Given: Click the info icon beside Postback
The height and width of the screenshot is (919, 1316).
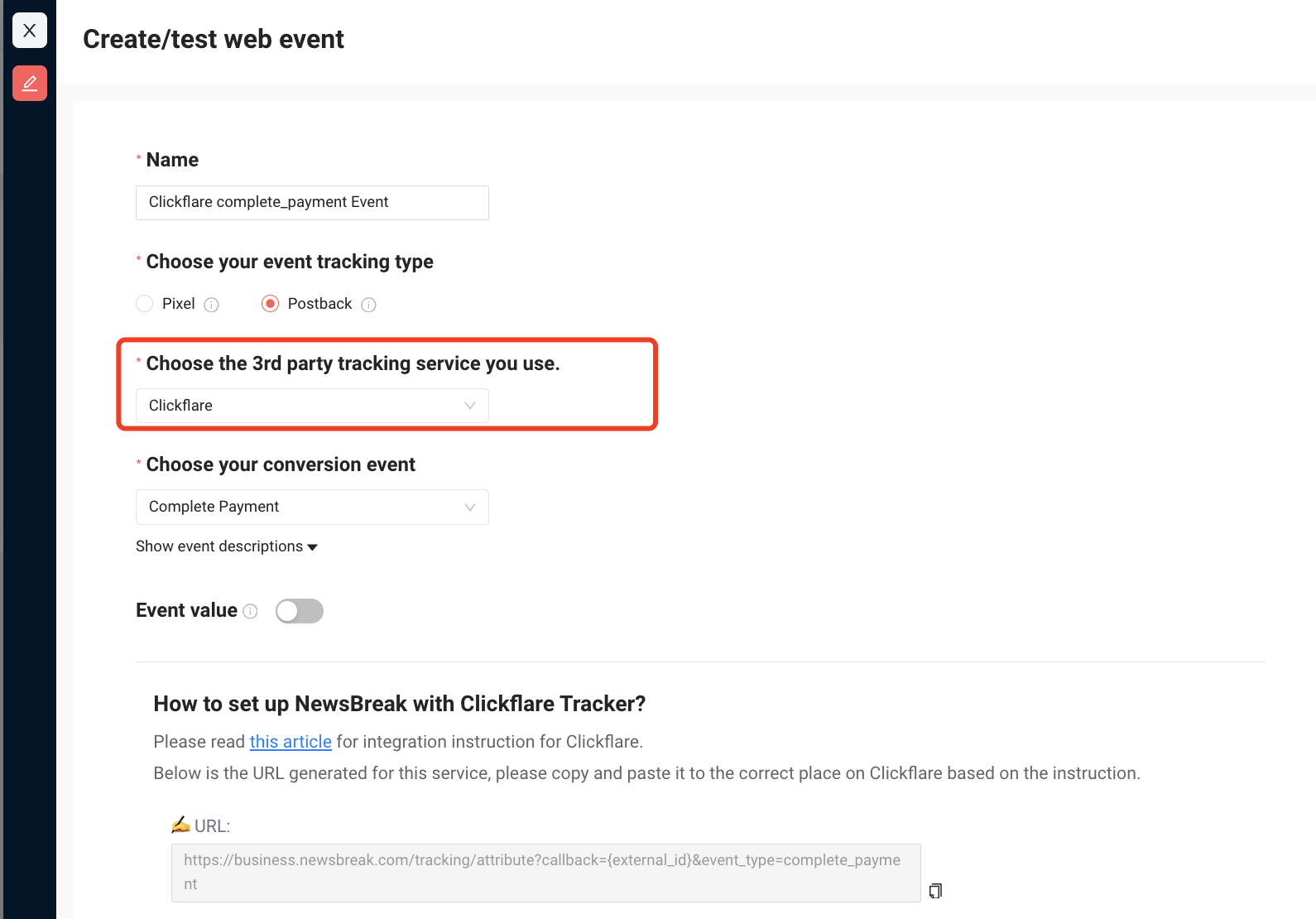Looking at the screenshot, I should 369,305.
